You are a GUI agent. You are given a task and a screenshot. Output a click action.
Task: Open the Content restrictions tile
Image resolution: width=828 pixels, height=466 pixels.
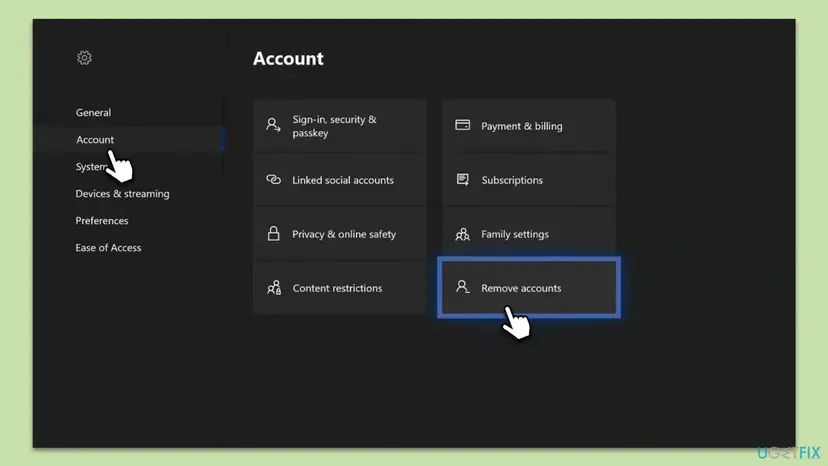(x=340, y=288)
